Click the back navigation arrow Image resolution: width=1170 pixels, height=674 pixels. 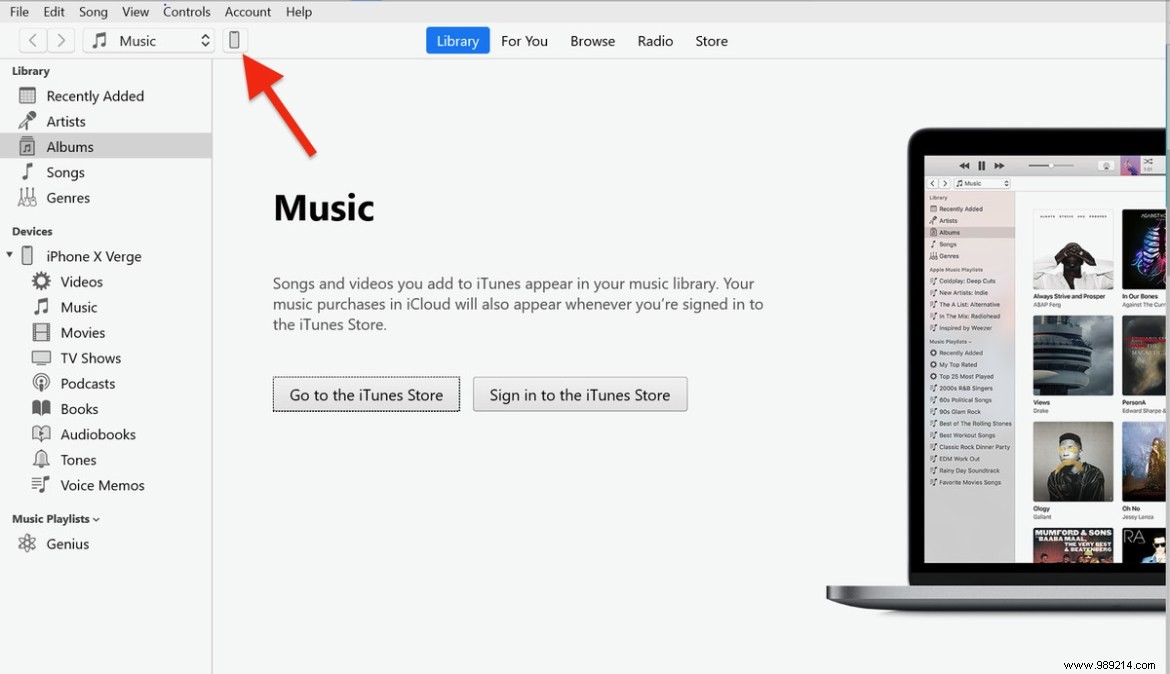(x=32, y=40)
